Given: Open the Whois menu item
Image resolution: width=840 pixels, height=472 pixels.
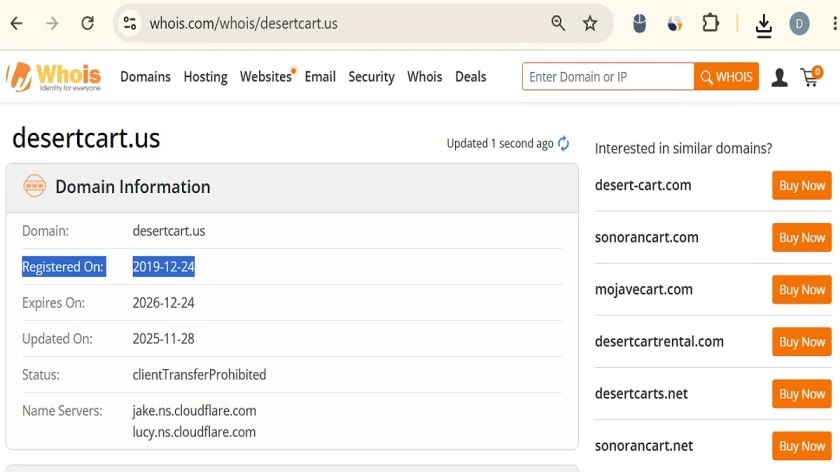Looking at the screenshot, I should click(425, 77).
